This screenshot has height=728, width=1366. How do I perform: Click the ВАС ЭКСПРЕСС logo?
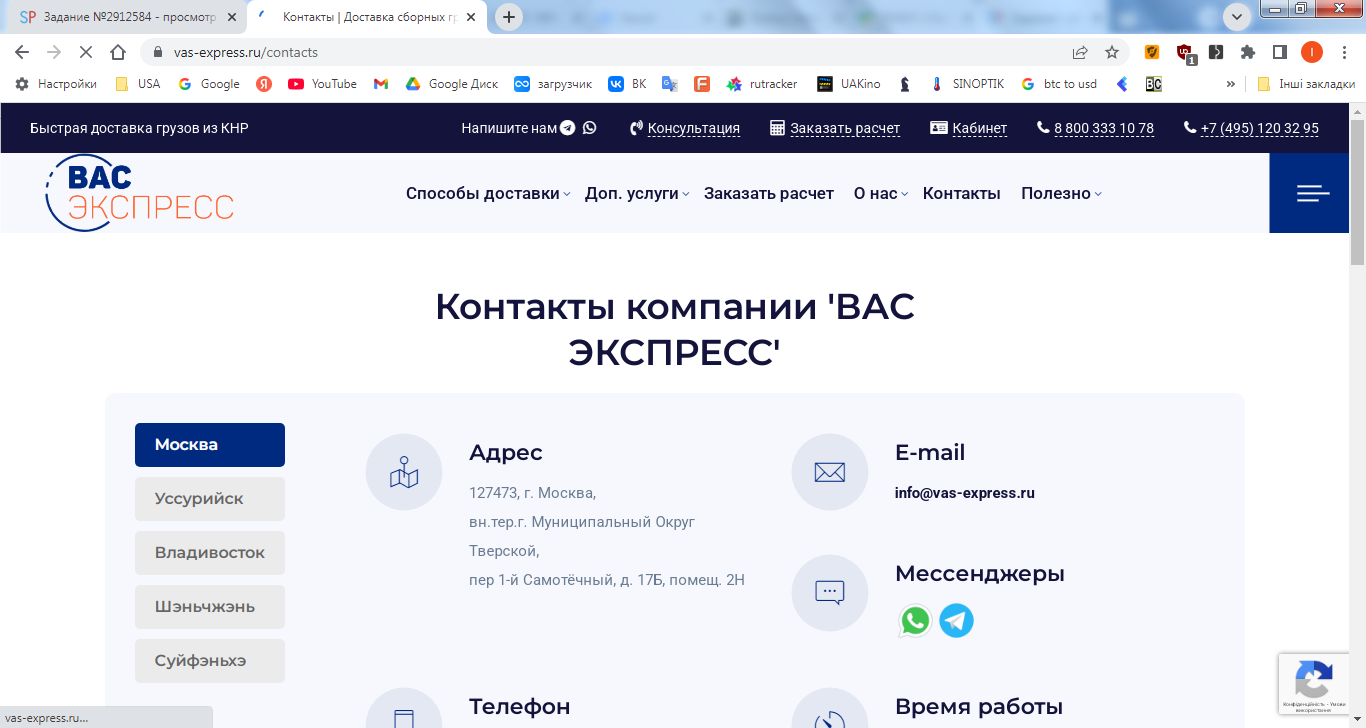pyautogui.click(x=139, y=193)
